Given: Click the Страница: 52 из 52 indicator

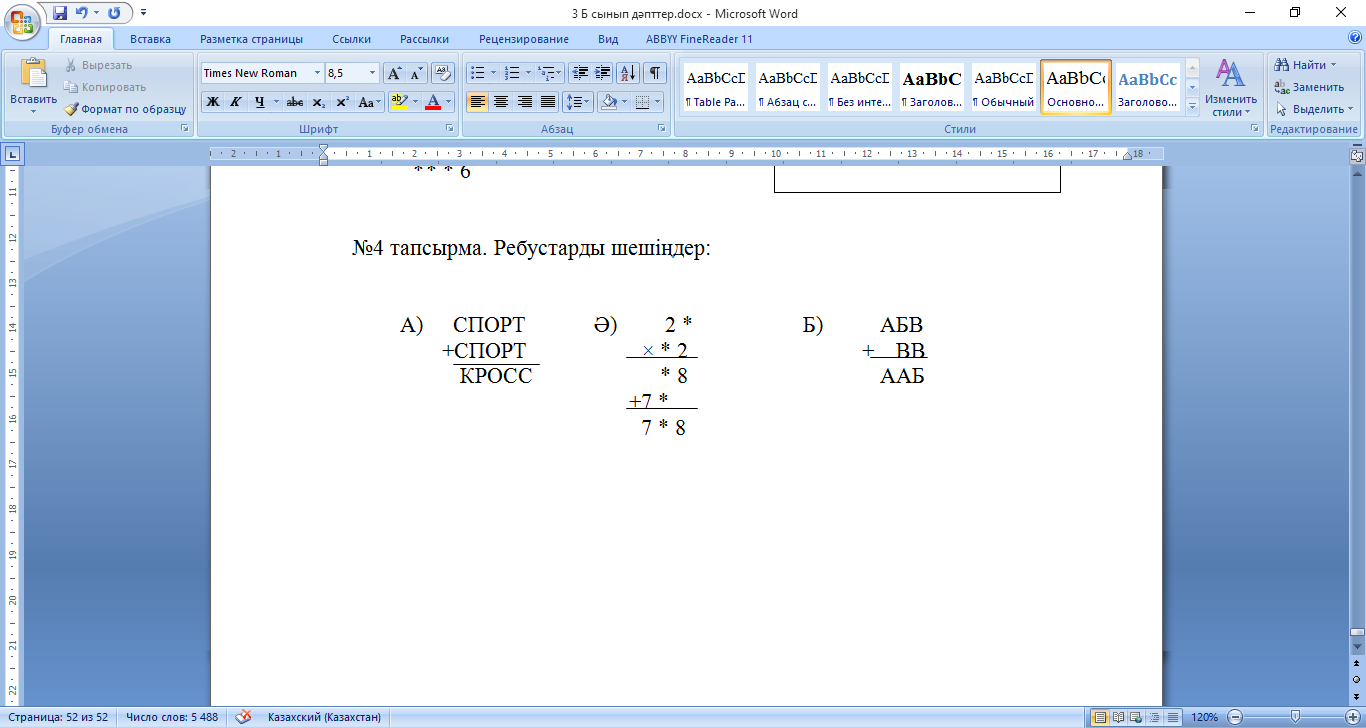Looking at the screenshot, I should (58, 717).
